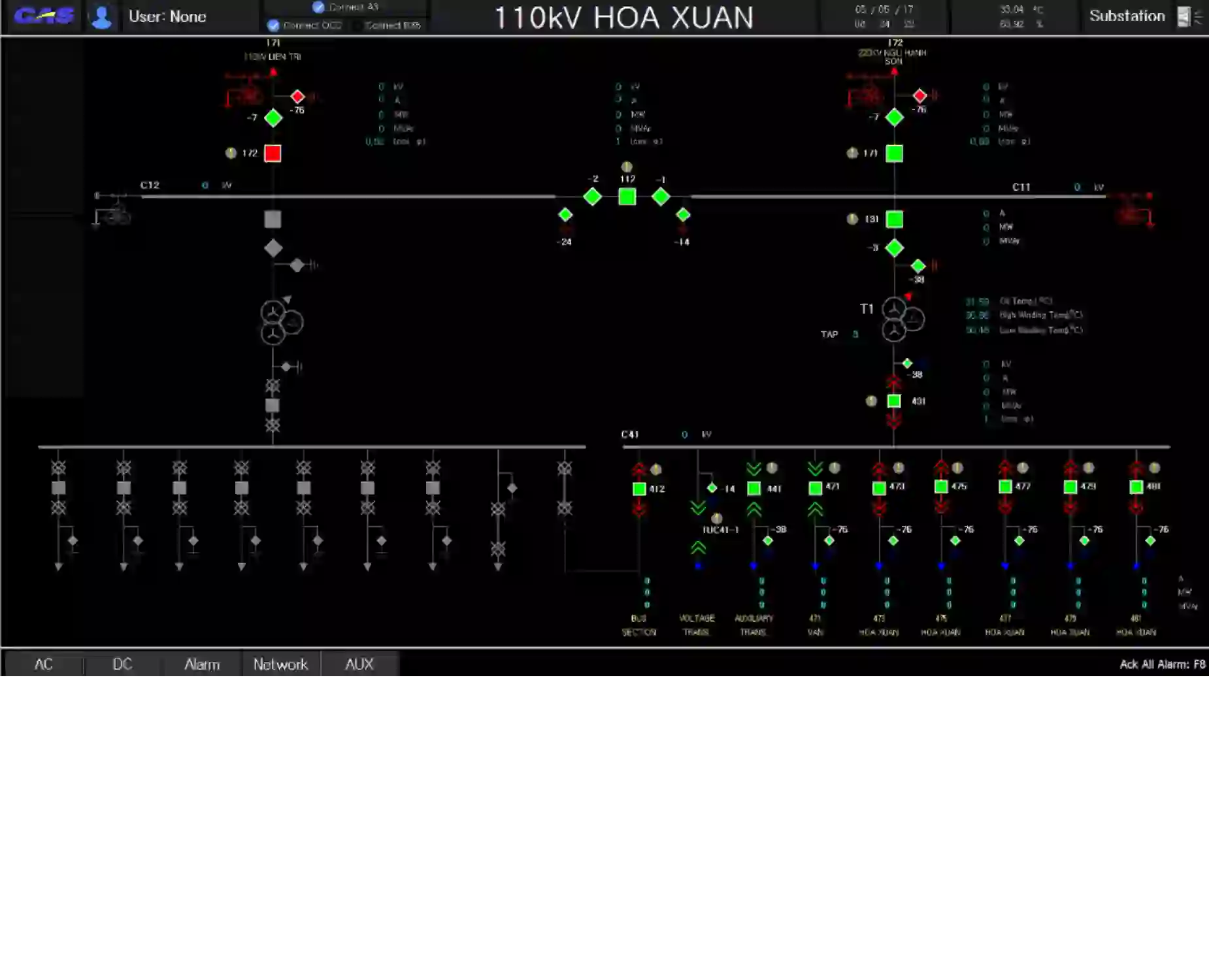Click the auxiliary transformer breaker 441
Image resolution: width=1209 pixels, height=980 pixels.
click(754, 489)
